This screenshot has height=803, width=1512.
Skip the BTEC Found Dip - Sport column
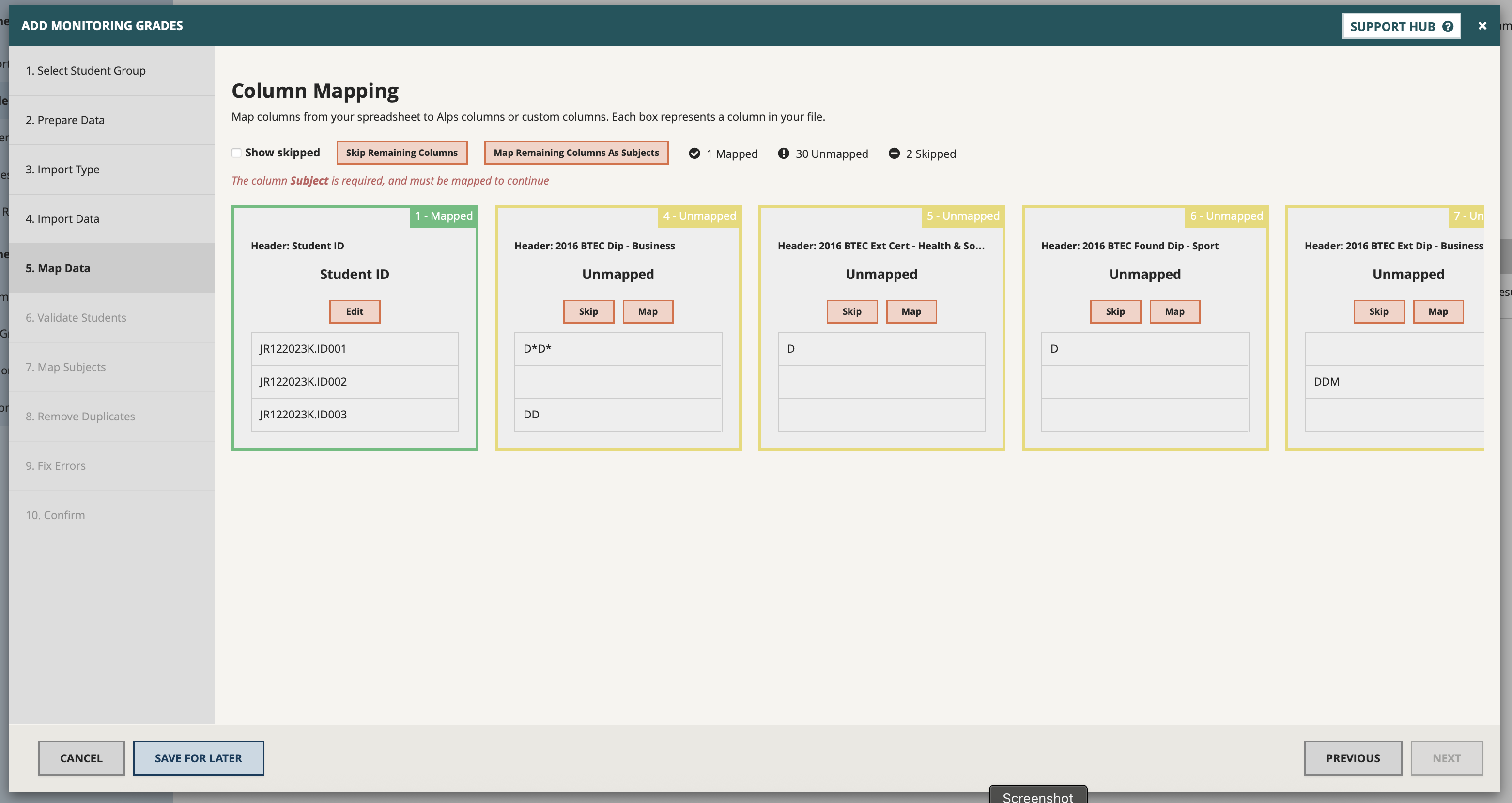(1115, 311)
